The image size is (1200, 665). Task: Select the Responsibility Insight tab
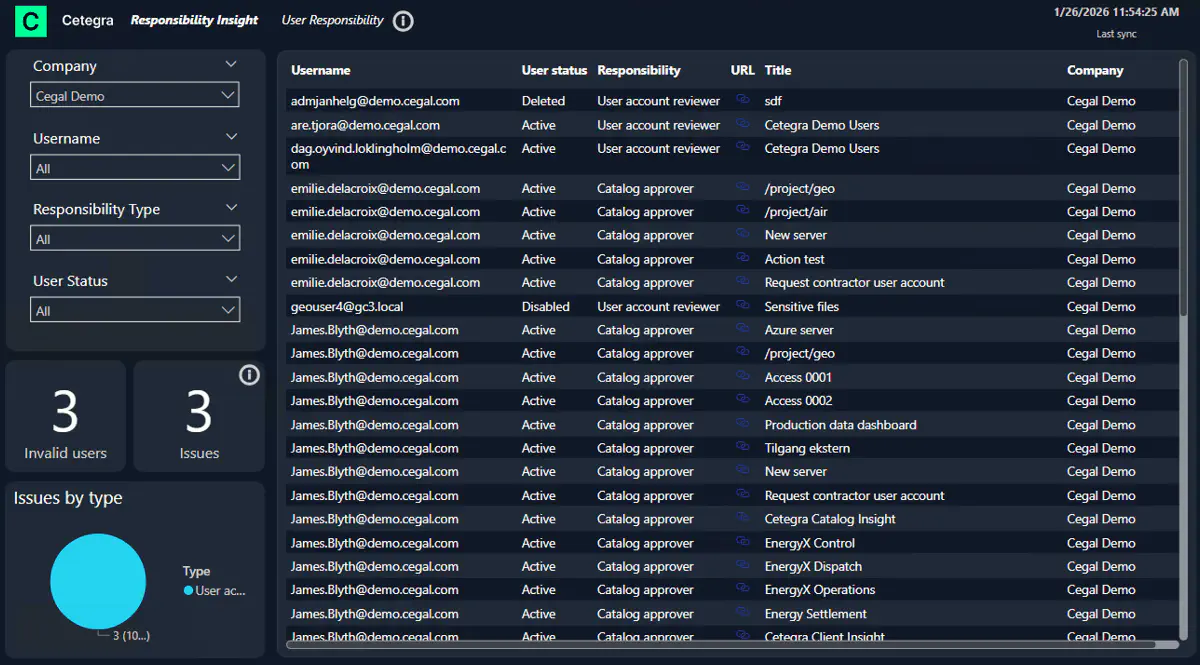tap(194, 20)
